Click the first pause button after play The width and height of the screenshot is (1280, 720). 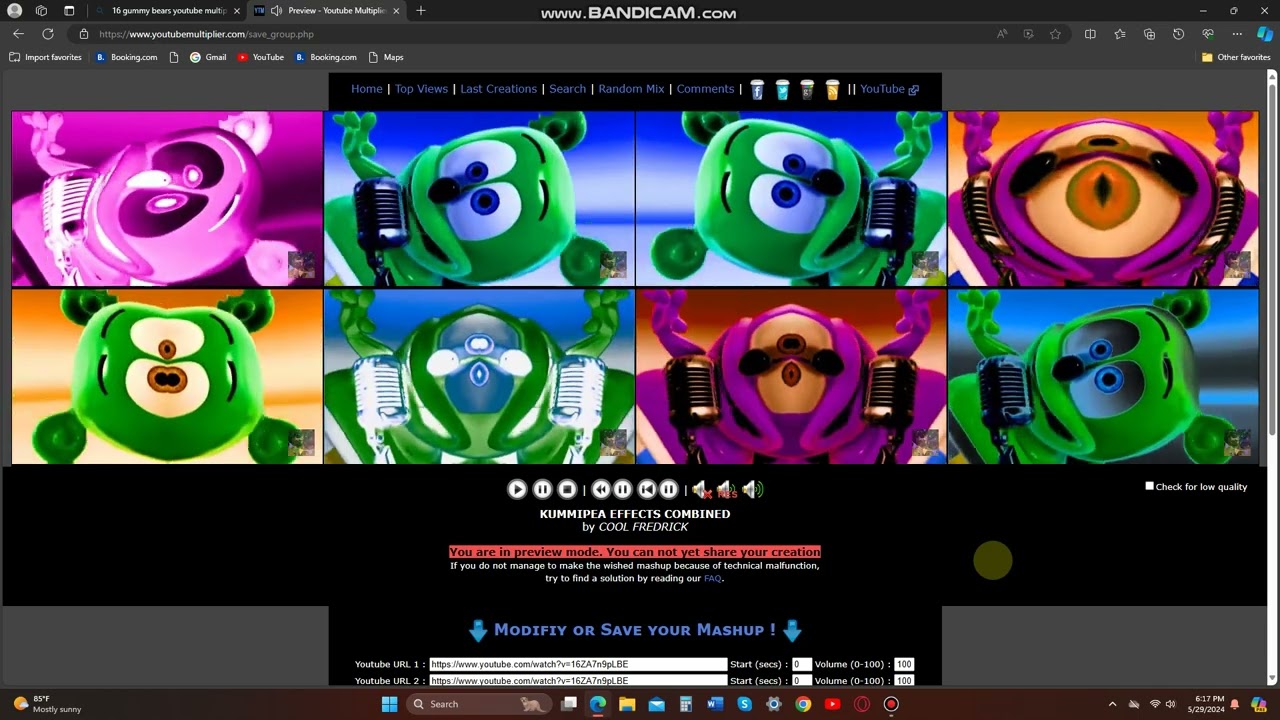point(542,489)
